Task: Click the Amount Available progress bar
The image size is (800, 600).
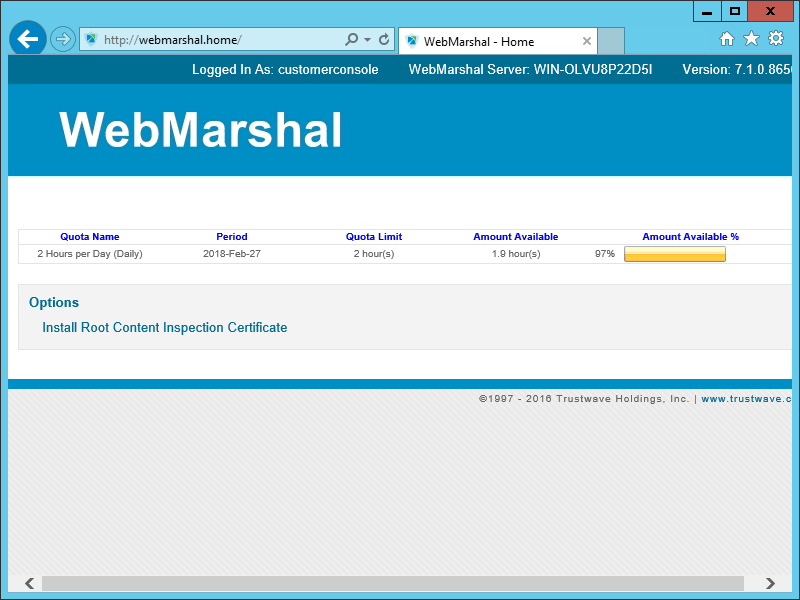Action: pos(674,254)
